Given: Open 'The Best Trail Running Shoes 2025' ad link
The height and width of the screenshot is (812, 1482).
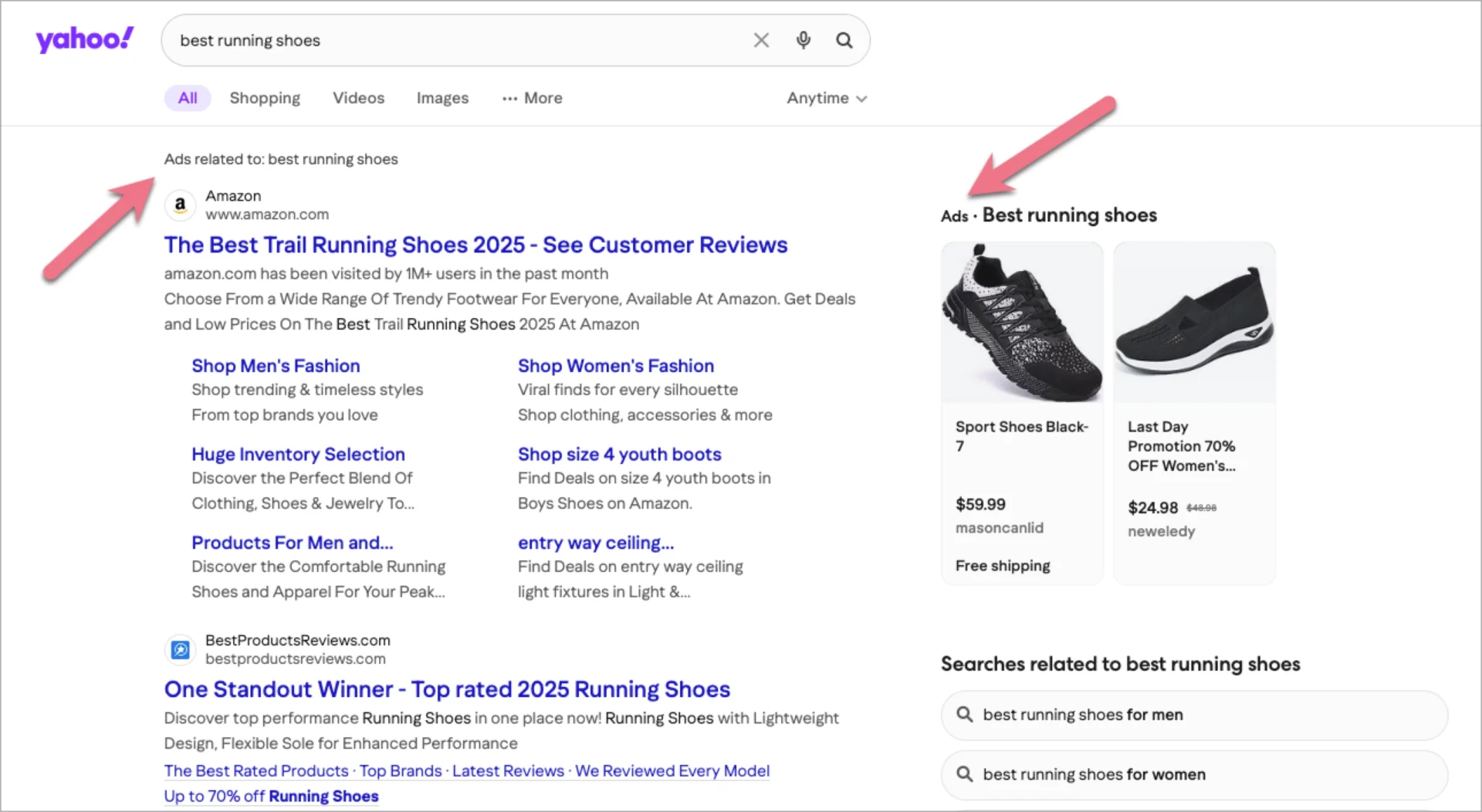Looking at the screenshot, I should [x=475, y=245].
